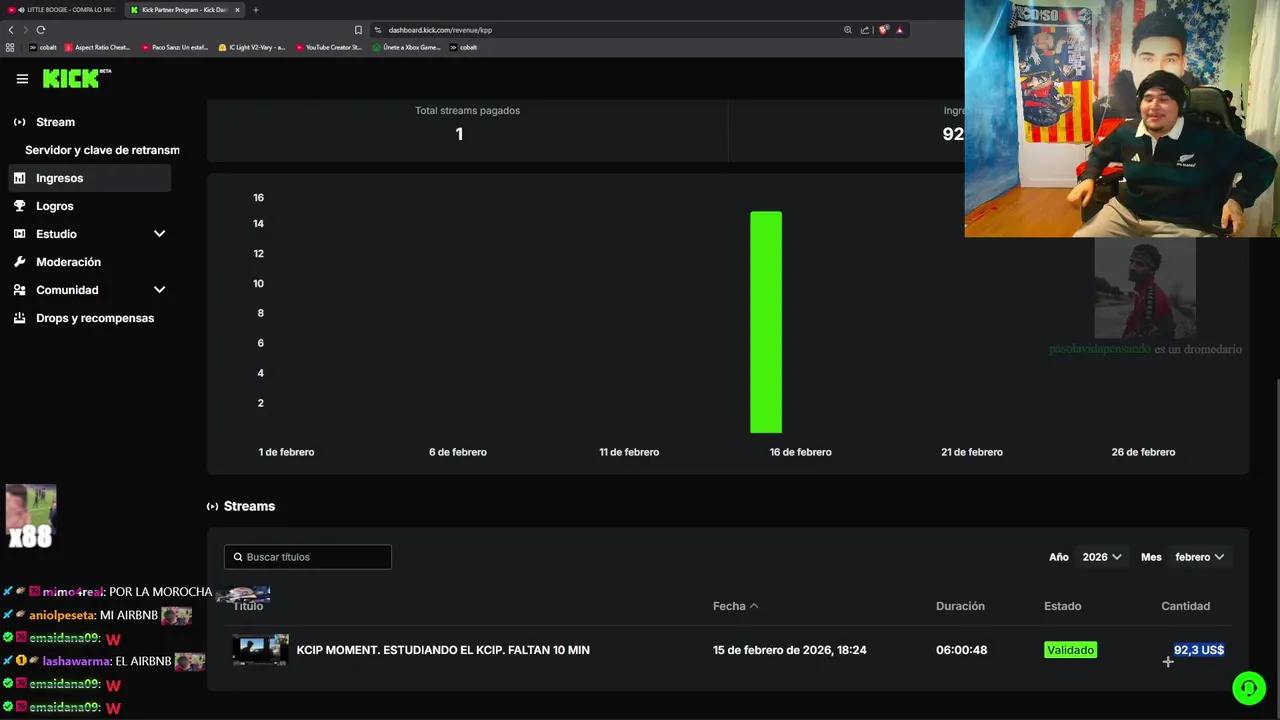
Task: Open Drops y recompensas in sidebar
Action: [x=90, y=318]
